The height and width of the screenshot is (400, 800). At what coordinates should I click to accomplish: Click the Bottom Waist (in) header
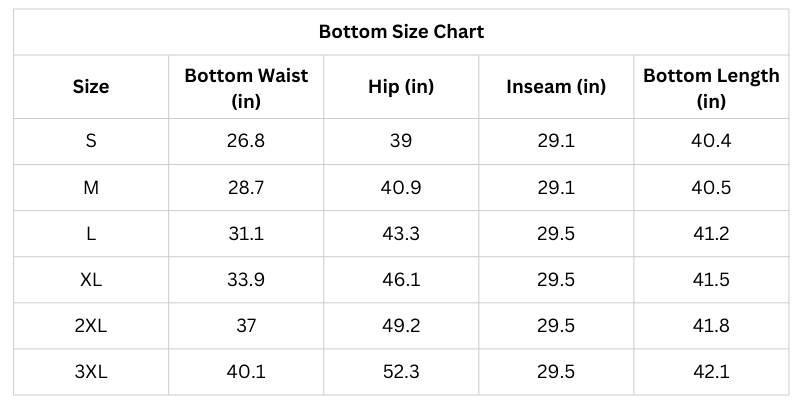(x=246, y=87)
